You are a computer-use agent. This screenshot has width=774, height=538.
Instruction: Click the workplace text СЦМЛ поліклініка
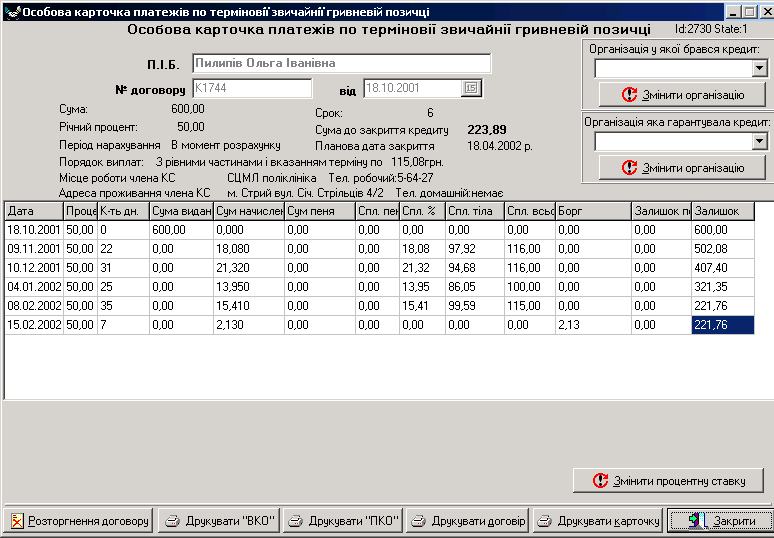click(x=271, y=178)
